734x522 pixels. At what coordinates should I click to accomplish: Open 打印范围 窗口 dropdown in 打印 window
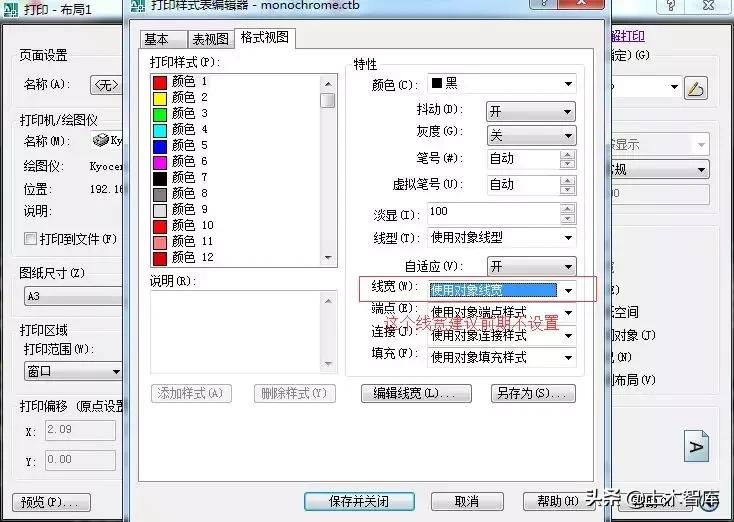pyautogui.click(x=73, y=372)
